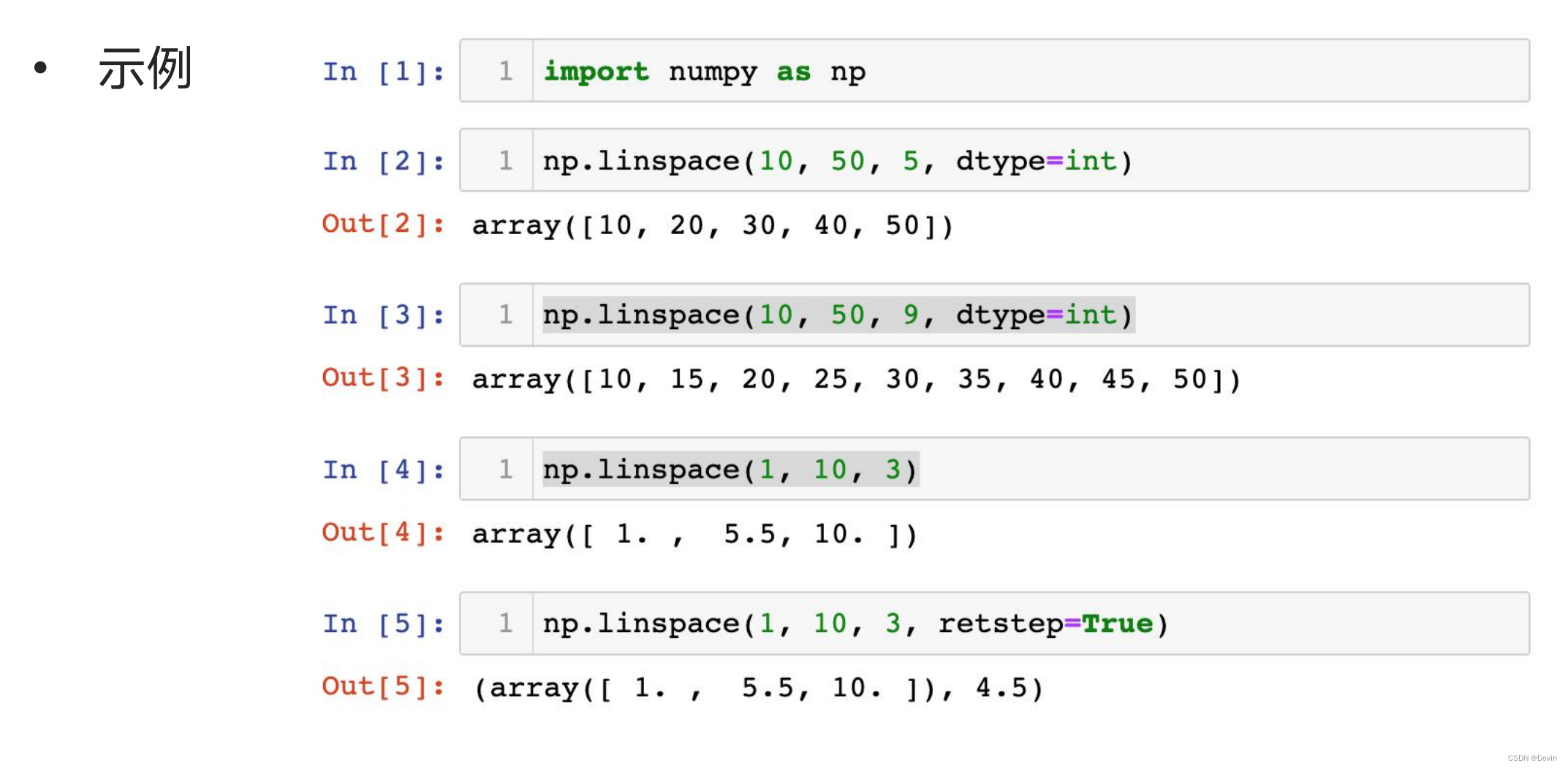The width and height of the screenshot is (1568, 768).
Task: Click the 'as' keyword in the first cell
Action: 793,73
